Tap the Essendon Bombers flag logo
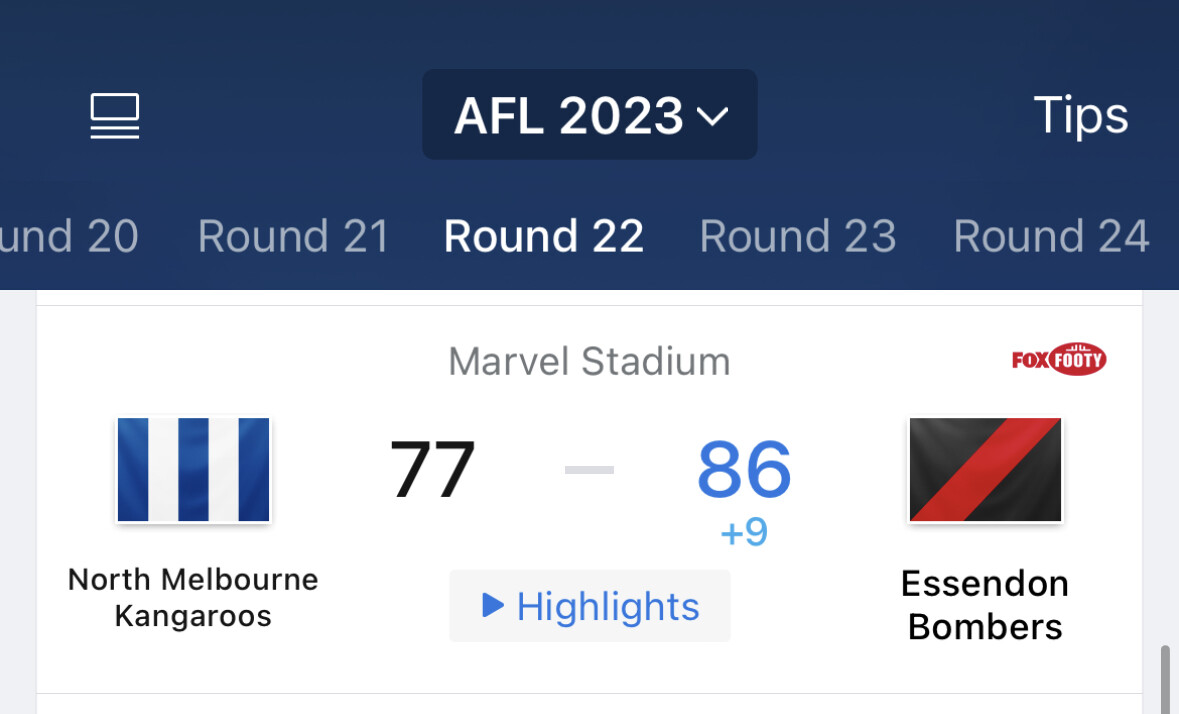This screenshot has height=714, width=1179. tap(985, 470)
